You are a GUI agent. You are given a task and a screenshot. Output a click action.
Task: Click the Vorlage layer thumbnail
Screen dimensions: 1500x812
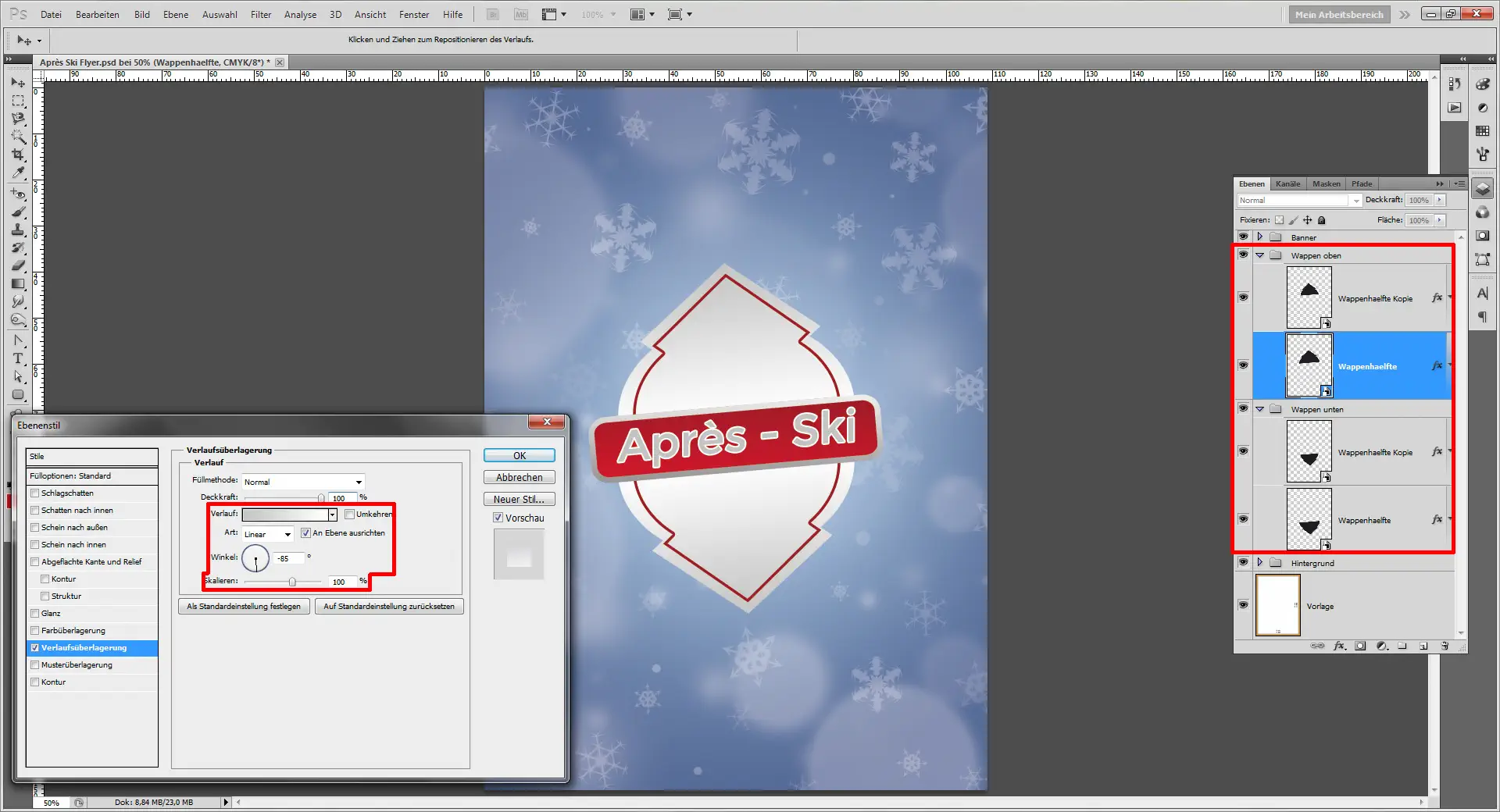[1277, 605]
